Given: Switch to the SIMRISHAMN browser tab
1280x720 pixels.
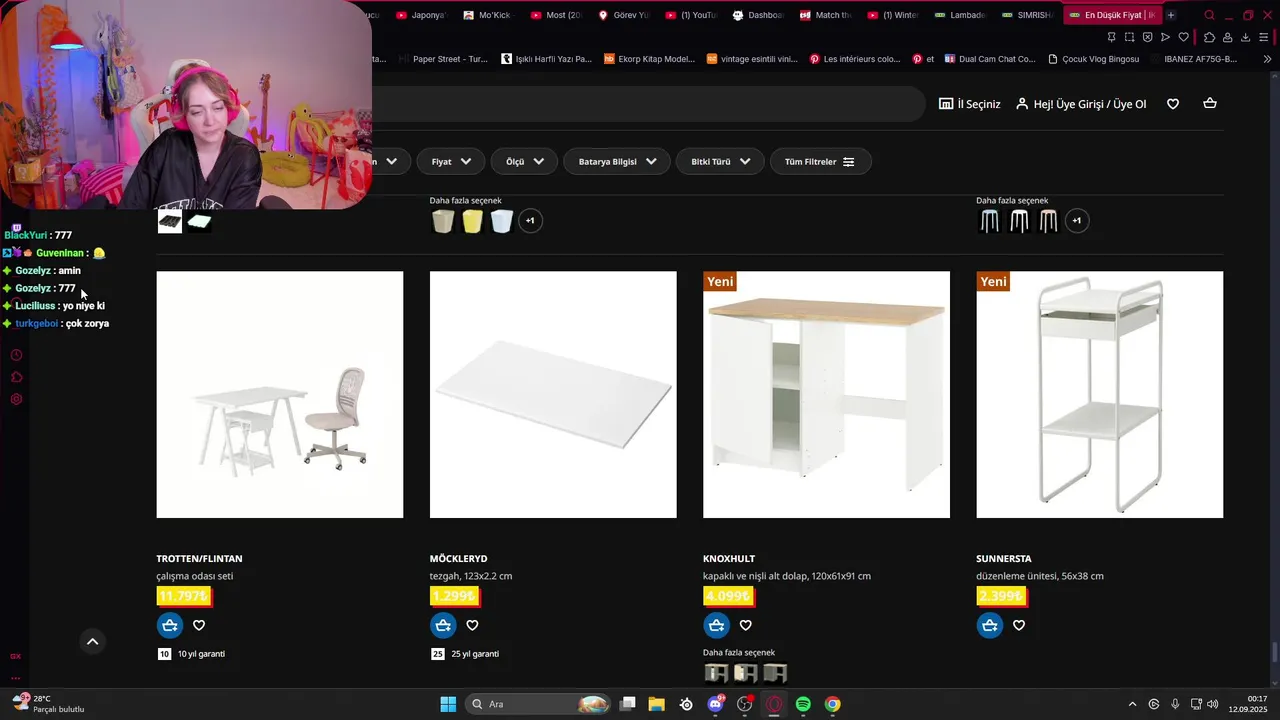Looking at the screenshot, I should (1027, 15).
